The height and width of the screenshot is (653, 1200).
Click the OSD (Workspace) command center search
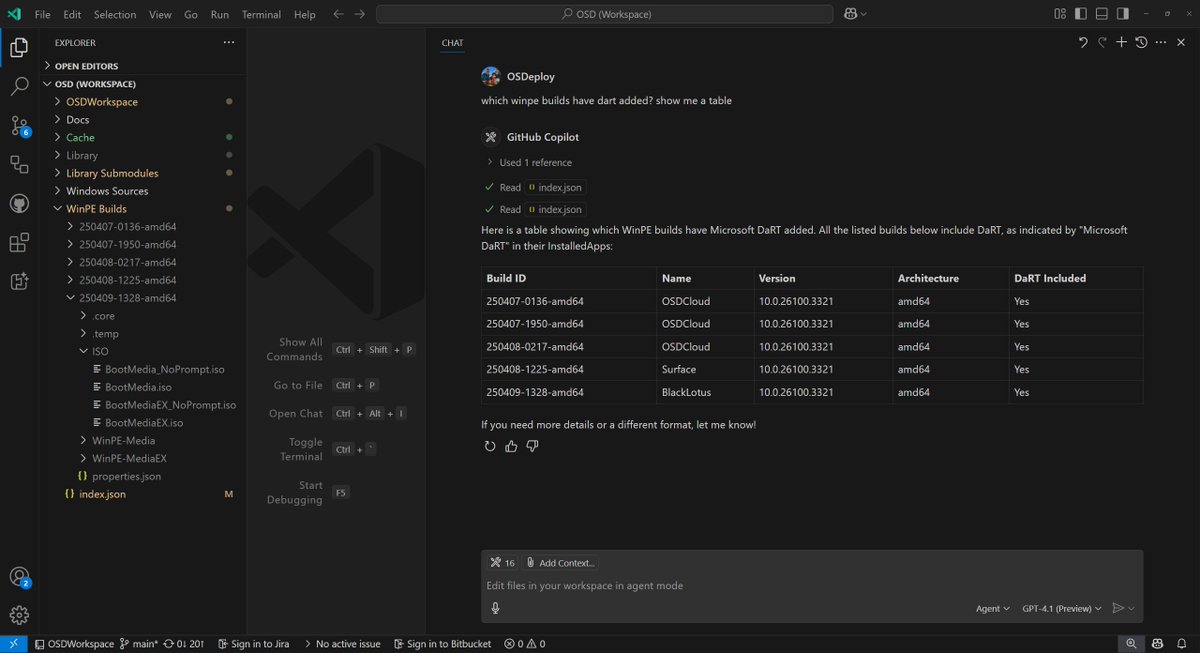click(604, 14)
